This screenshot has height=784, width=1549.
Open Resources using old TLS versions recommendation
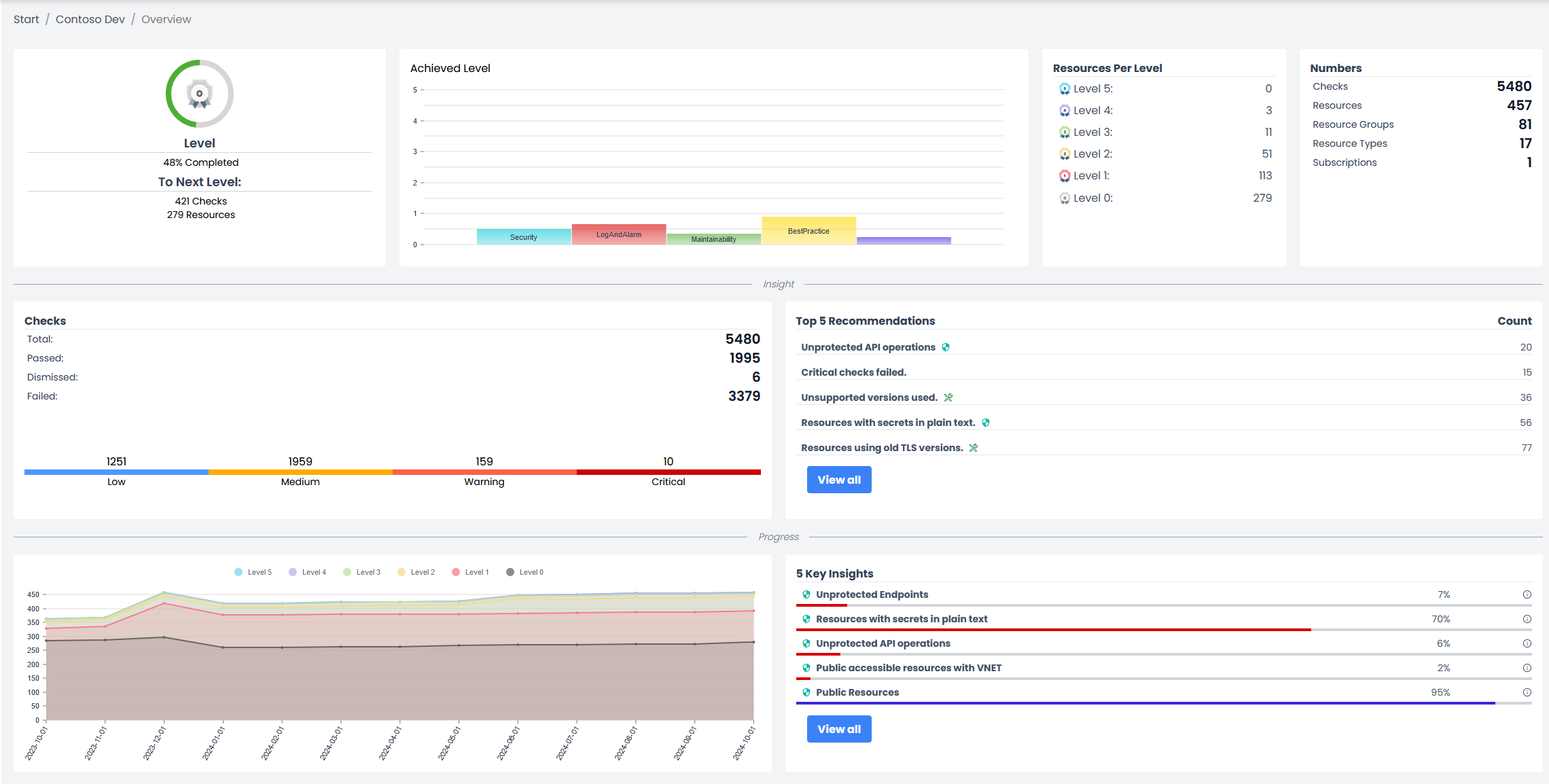tap(881, 448)
